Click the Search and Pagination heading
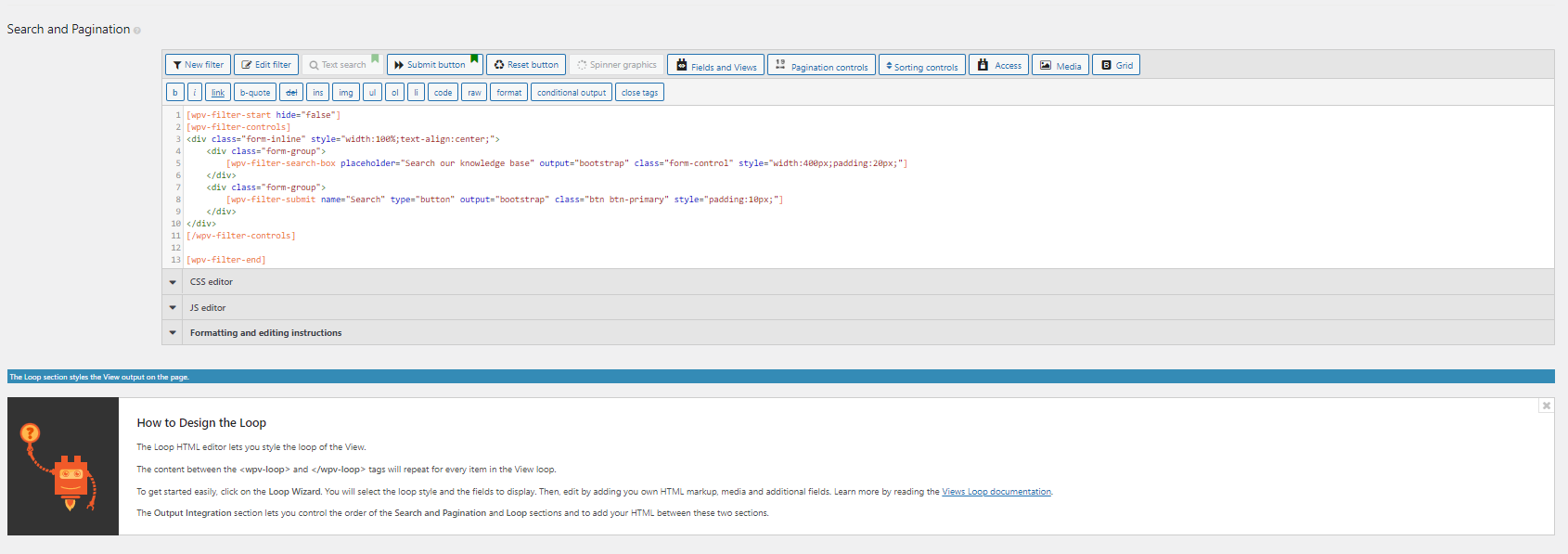 [69, 30]
